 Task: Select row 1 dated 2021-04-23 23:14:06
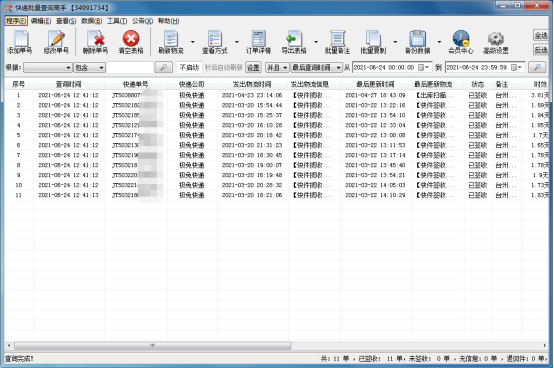tap(277, 95)
